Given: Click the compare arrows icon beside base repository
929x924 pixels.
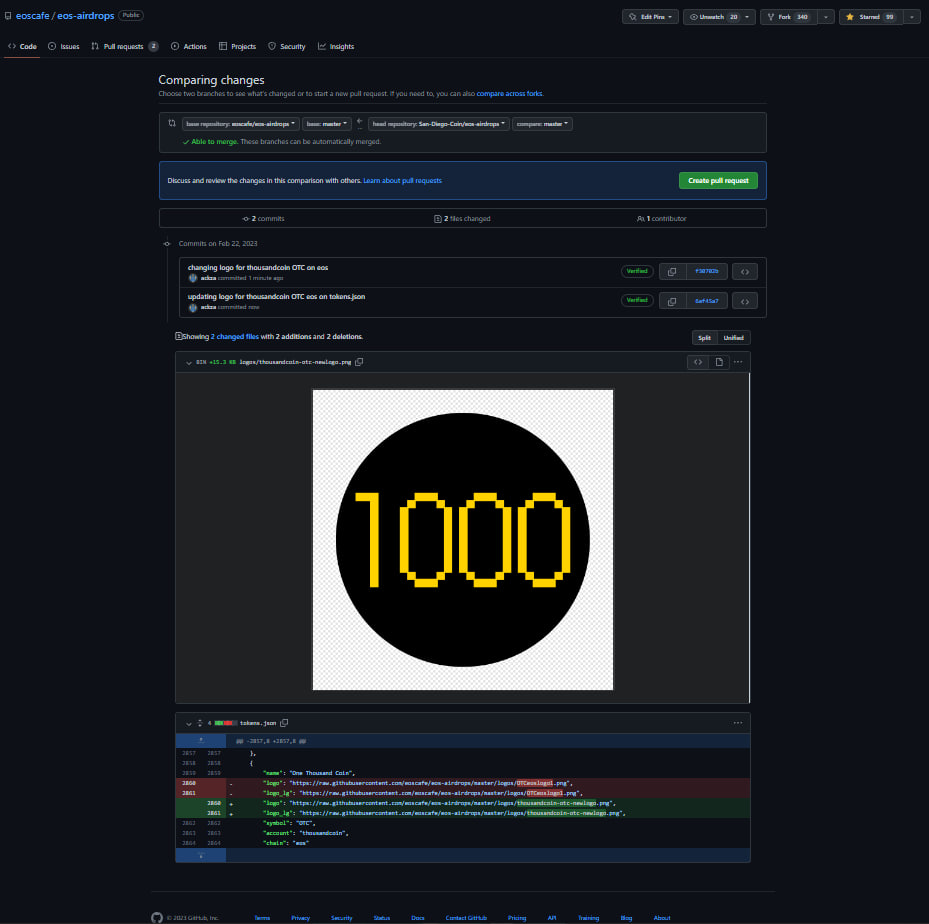Looking at the screenshot, I should point(172,124).
